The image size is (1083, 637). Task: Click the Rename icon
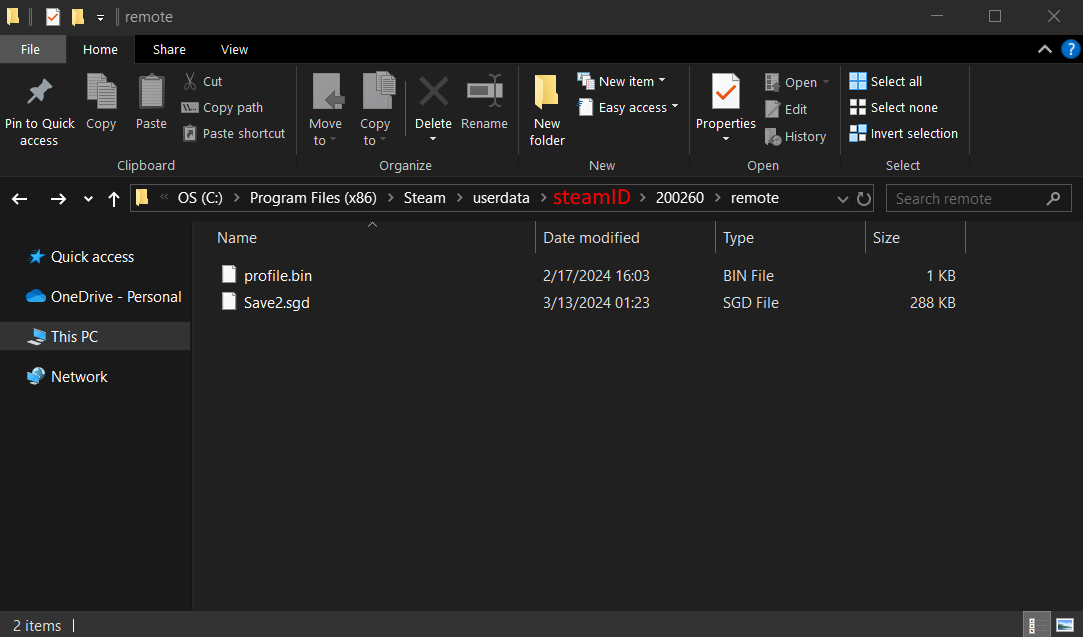pos(484,92)
